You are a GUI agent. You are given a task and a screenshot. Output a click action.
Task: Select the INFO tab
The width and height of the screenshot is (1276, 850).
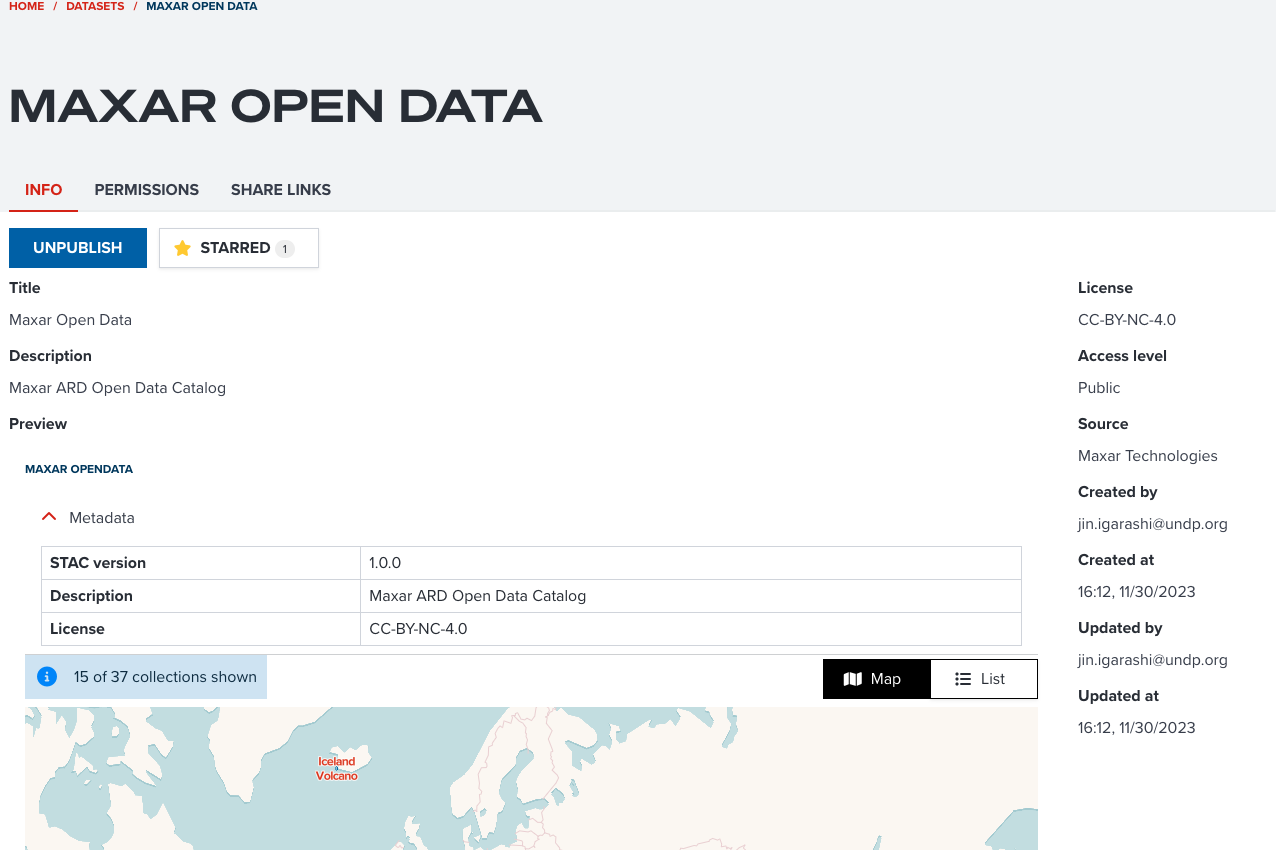pos(43,189)
